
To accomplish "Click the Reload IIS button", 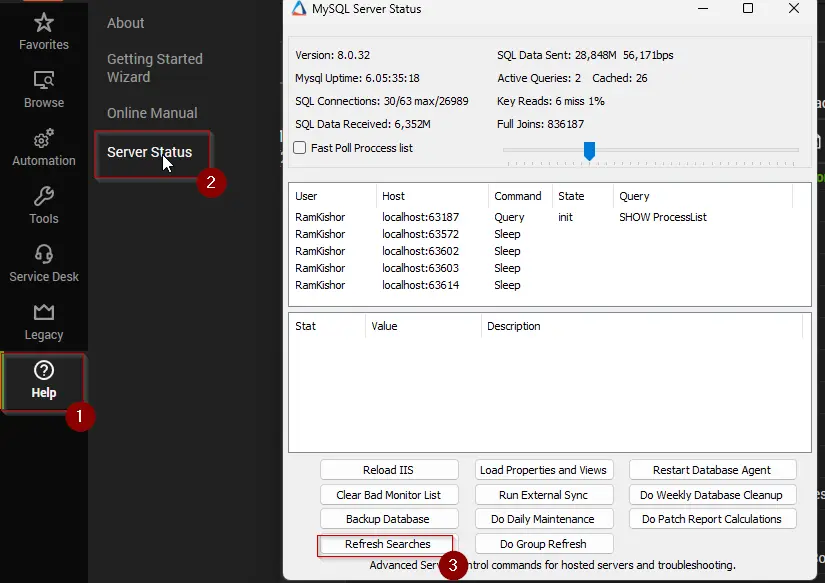I will pyautogui.click(x=389, y=470).
